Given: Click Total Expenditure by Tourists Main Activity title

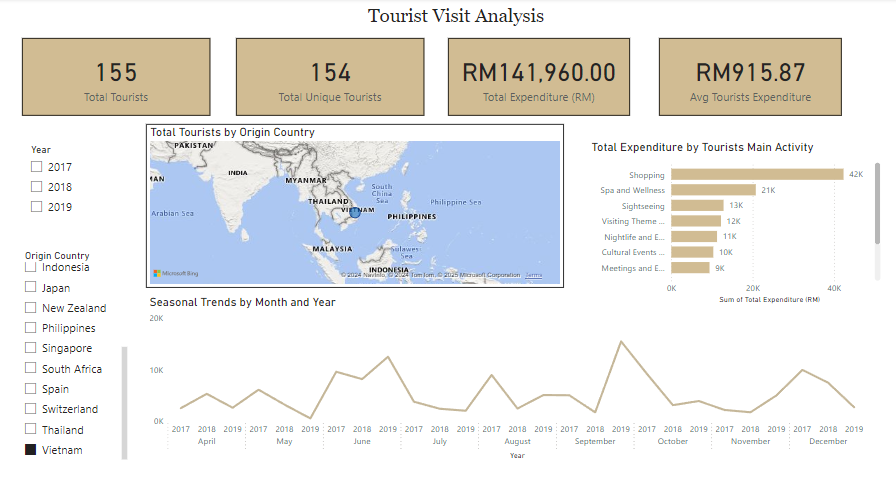Looking at the screenshot, I should (x=702, y=147).
